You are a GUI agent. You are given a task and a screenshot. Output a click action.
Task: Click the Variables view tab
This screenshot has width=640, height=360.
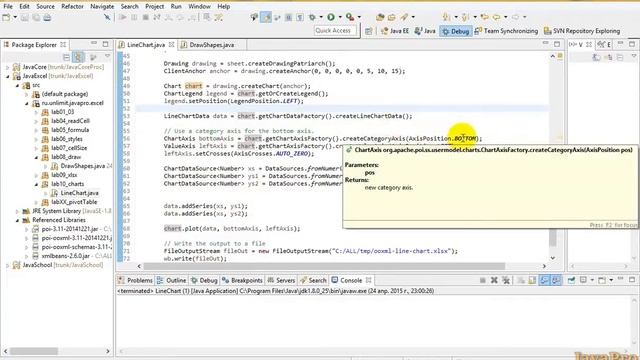pos(579,45)
